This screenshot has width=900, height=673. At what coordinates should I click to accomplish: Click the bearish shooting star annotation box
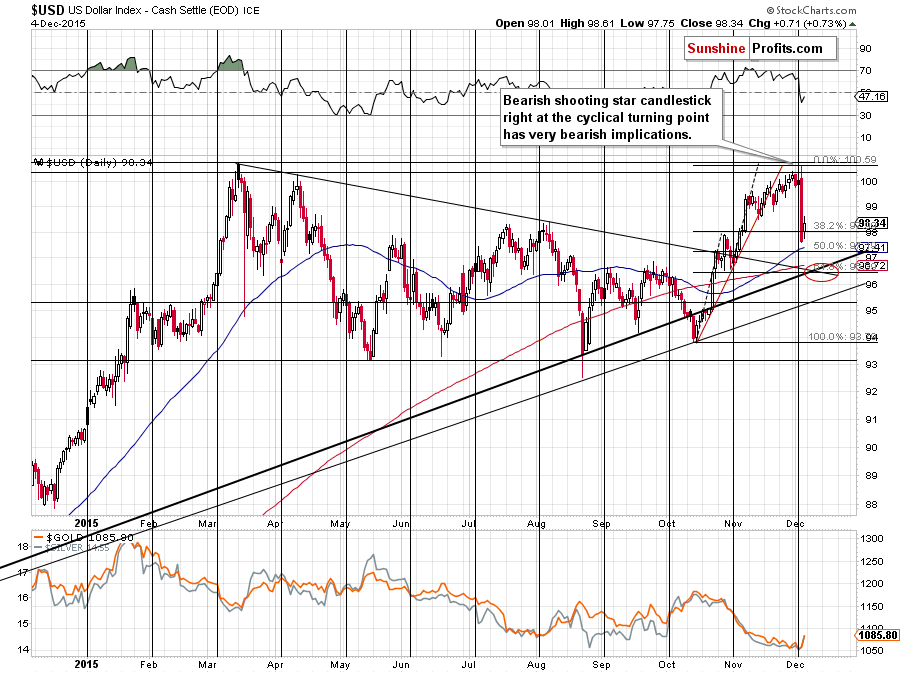[611, 118]
